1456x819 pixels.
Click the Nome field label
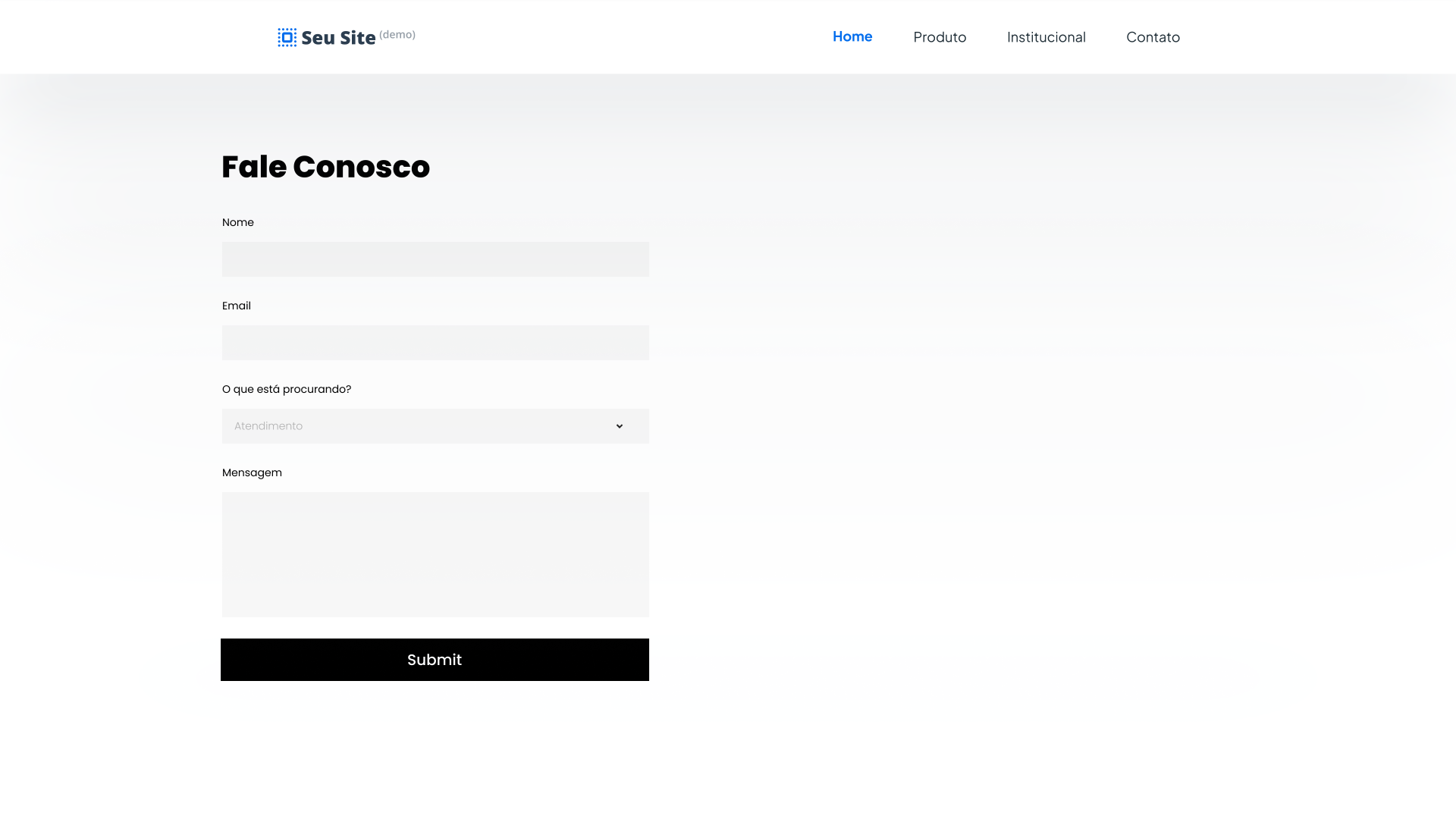[x=238, y=222]
